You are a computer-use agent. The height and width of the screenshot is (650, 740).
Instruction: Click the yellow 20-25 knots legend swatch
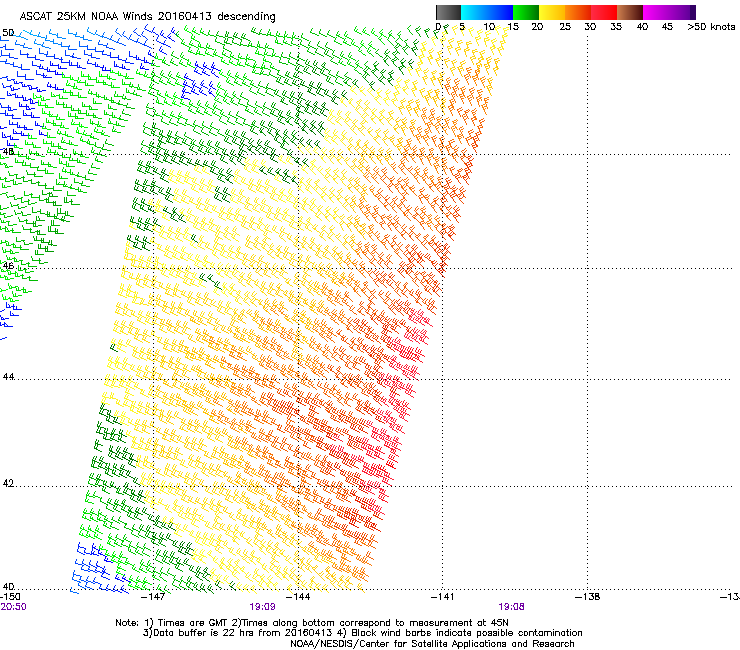pyautogui.click(x=552, y=12)
